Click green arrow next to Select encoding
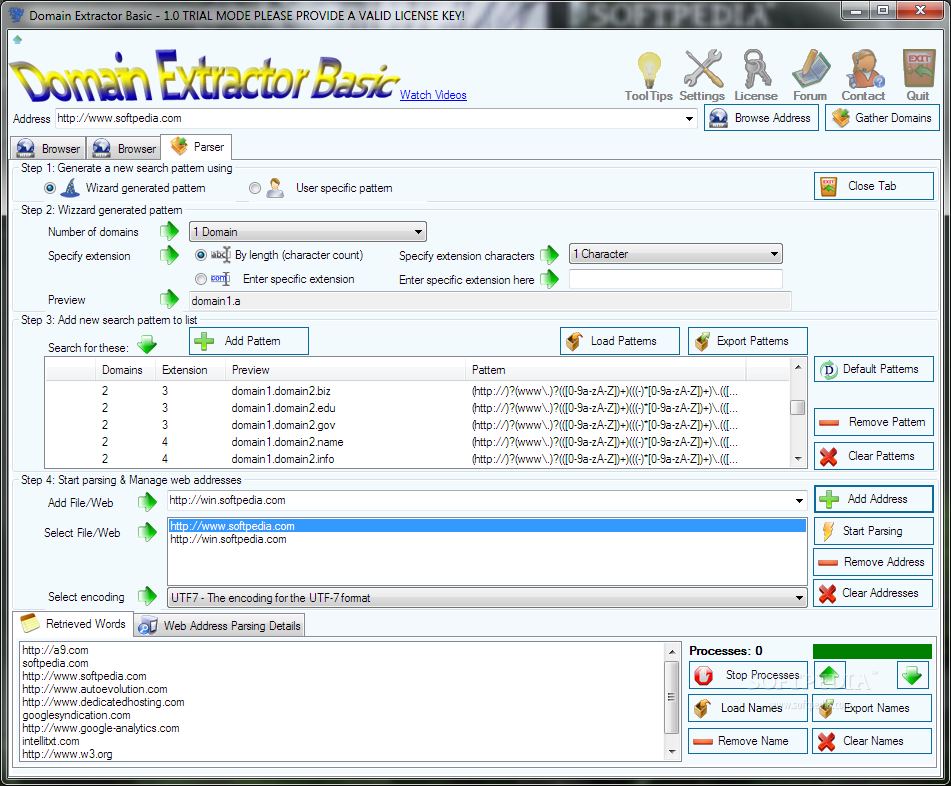The width and height of the screenshot is (951, 786). pyautogui.click(x=147, y=596)
